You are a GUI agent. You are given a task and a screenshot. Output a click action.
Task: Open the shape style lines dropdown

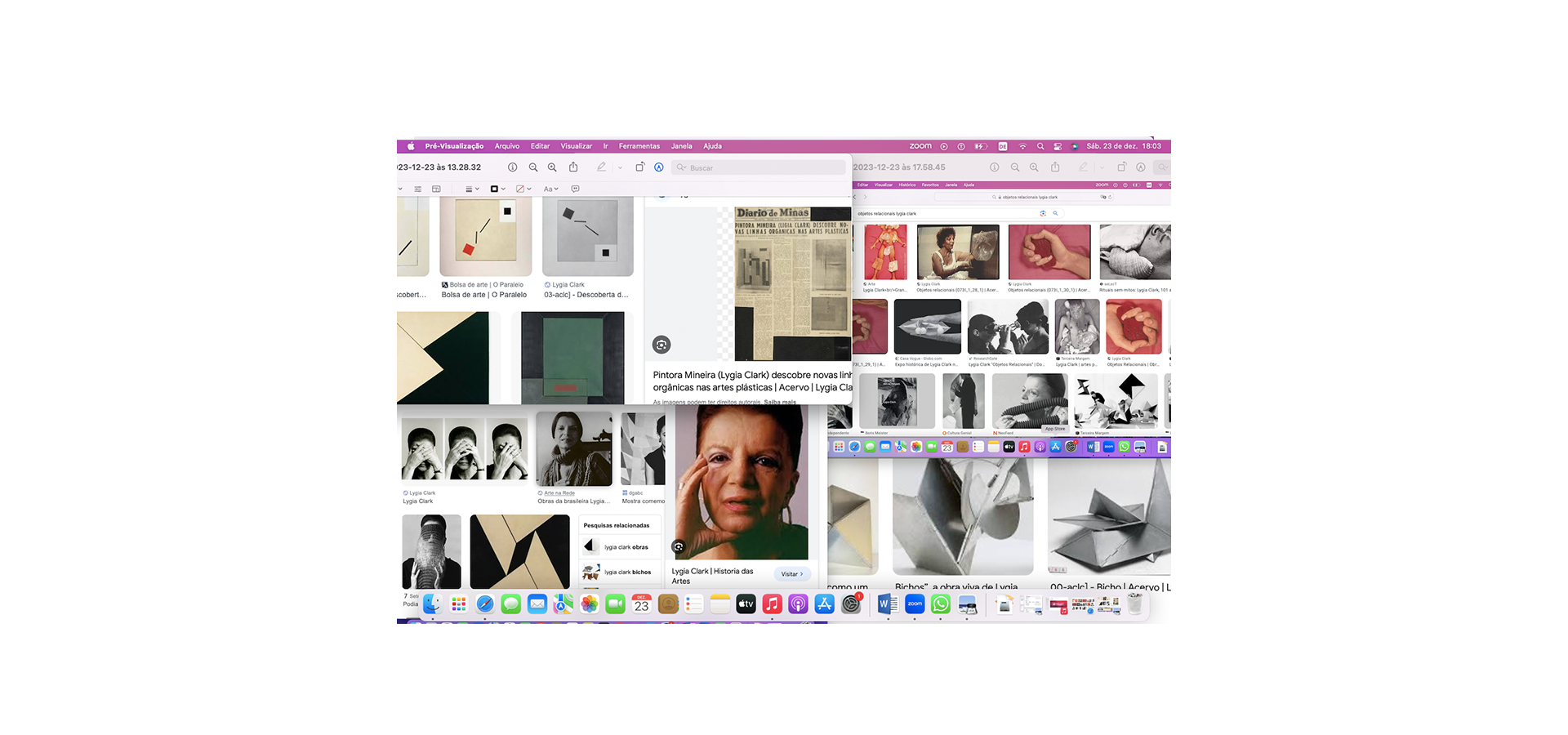(x=472, y=189)
